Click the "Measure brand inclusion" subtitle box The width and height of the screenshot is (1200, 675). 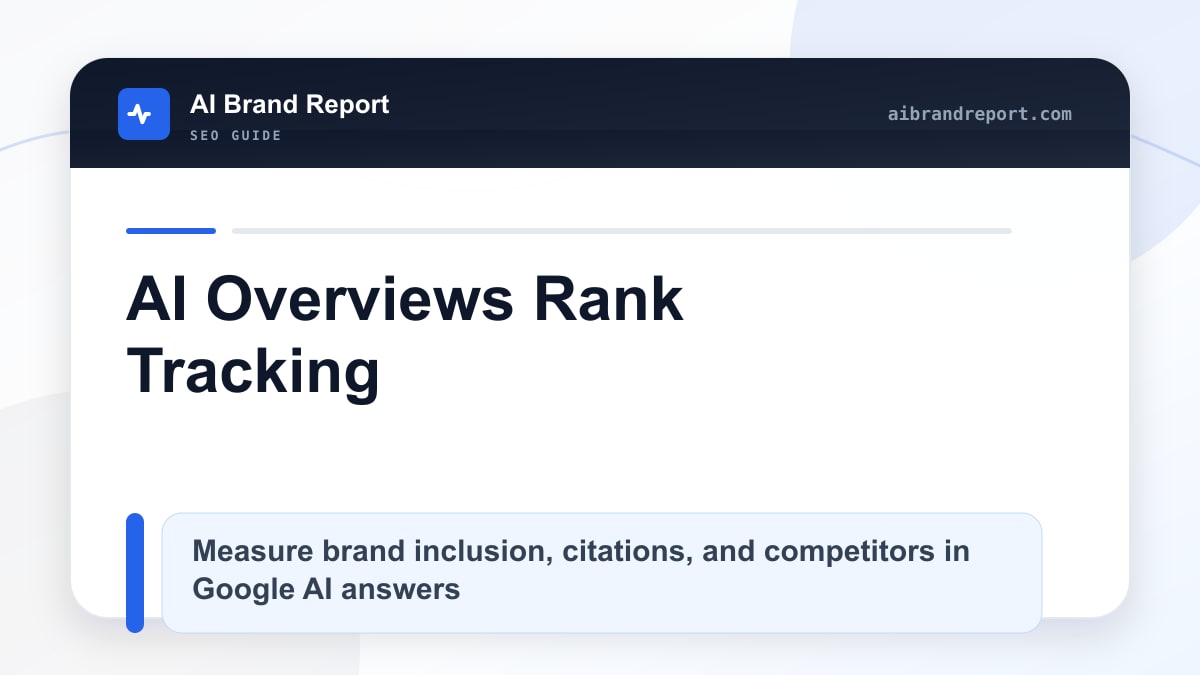601,573
